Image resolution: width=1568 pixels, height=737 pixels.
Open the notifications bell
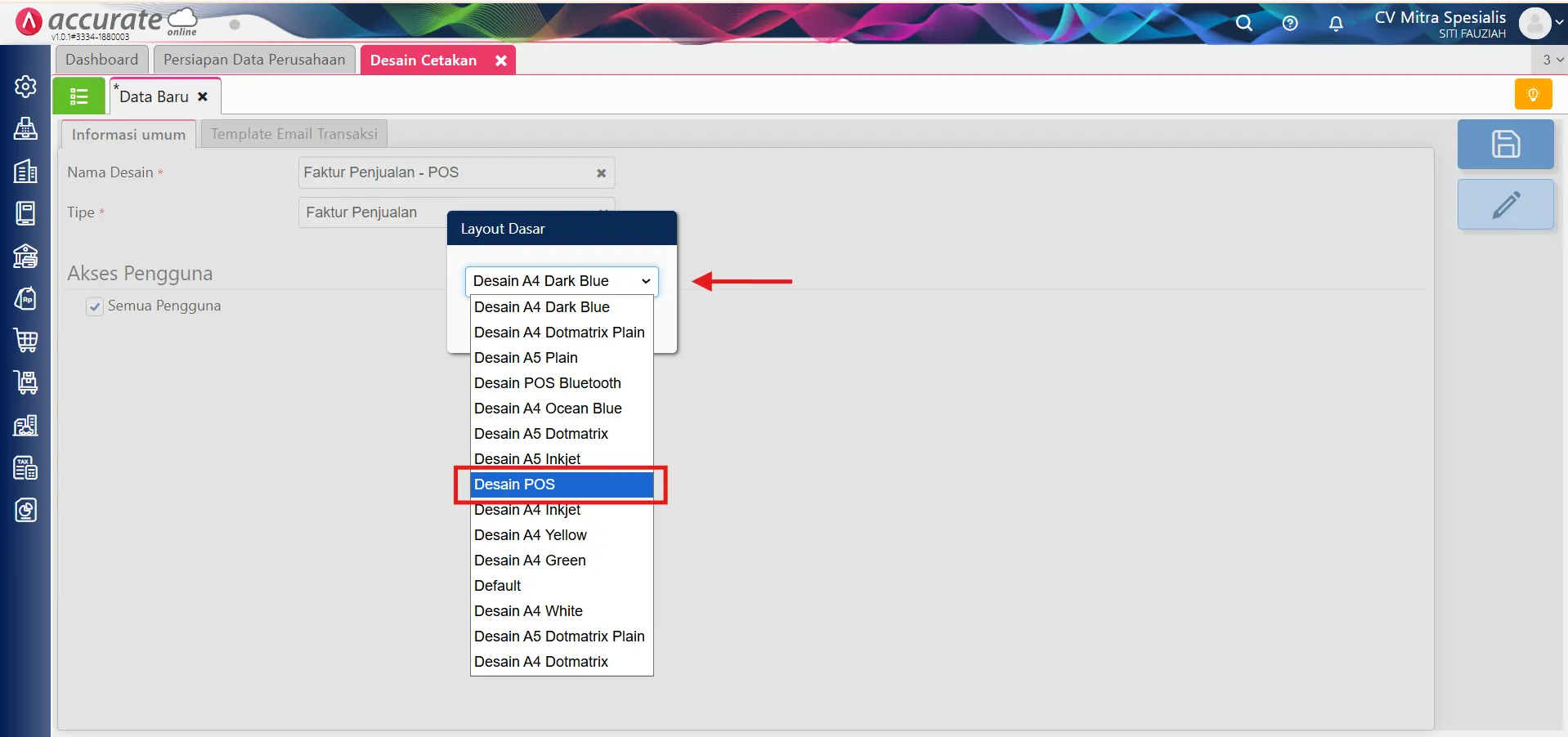pos(1336,23)
